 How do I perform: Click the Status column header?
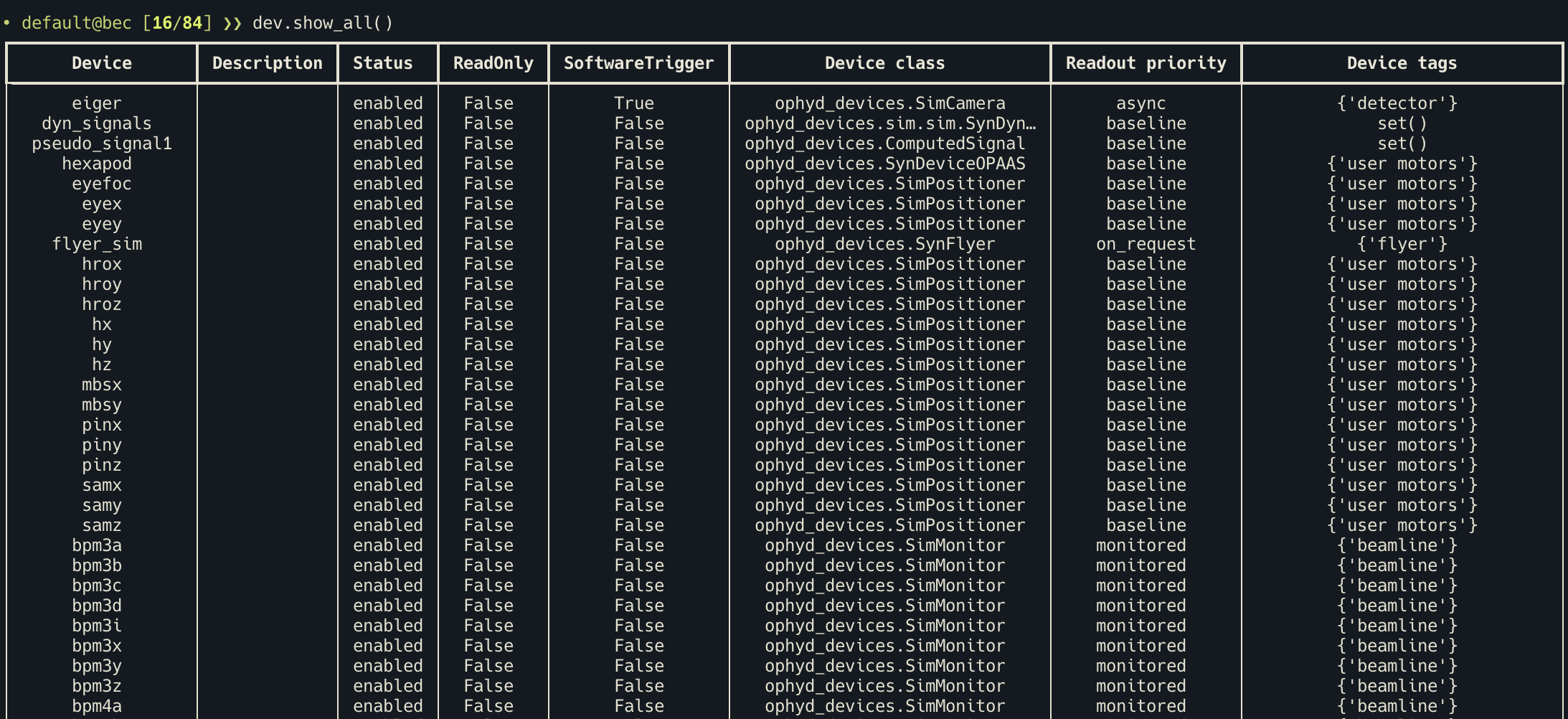point(383,63)
